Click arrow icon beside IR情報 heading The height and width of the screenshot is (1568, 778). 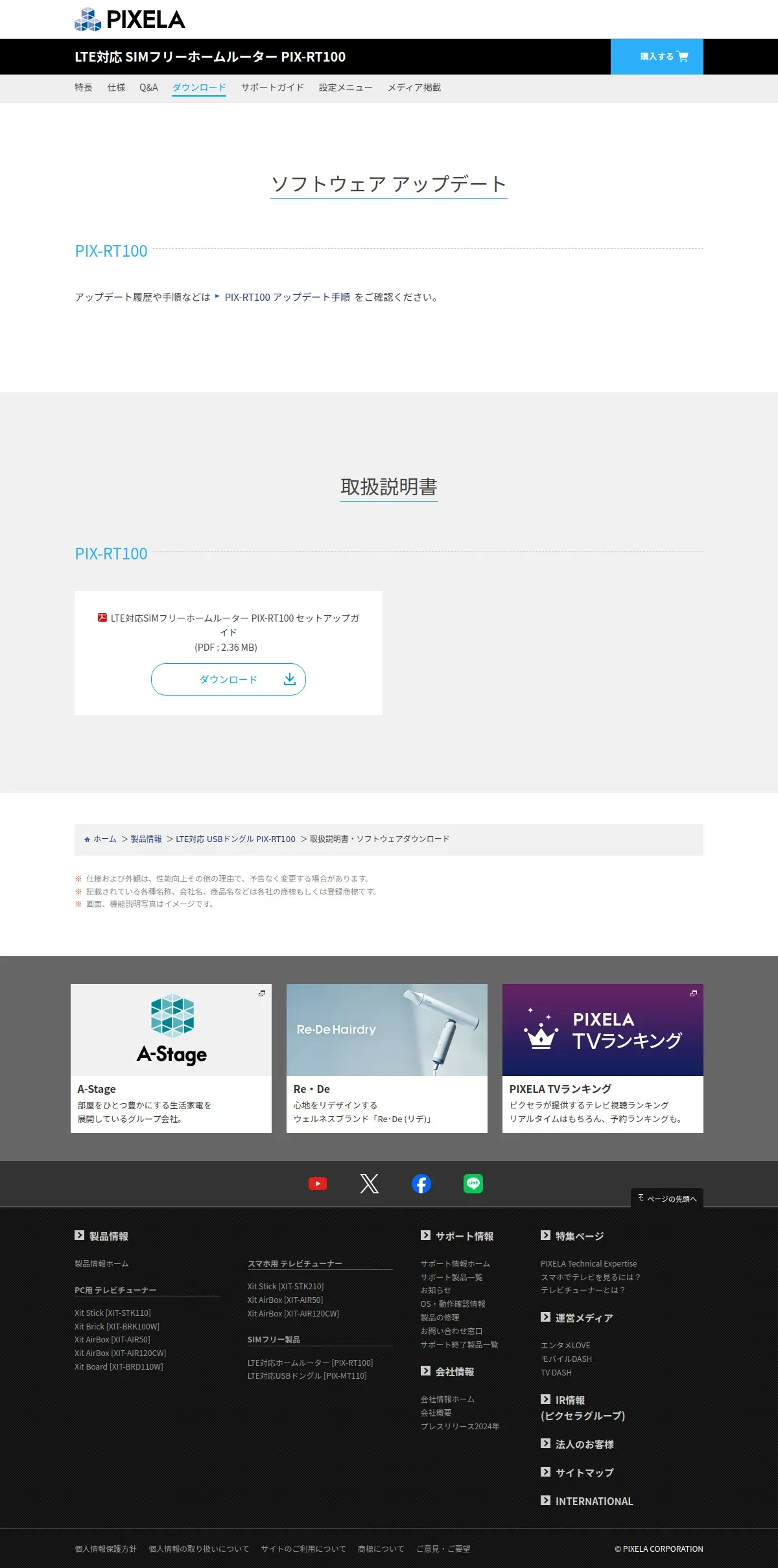pyautogui.click(x=545, y=1399)
